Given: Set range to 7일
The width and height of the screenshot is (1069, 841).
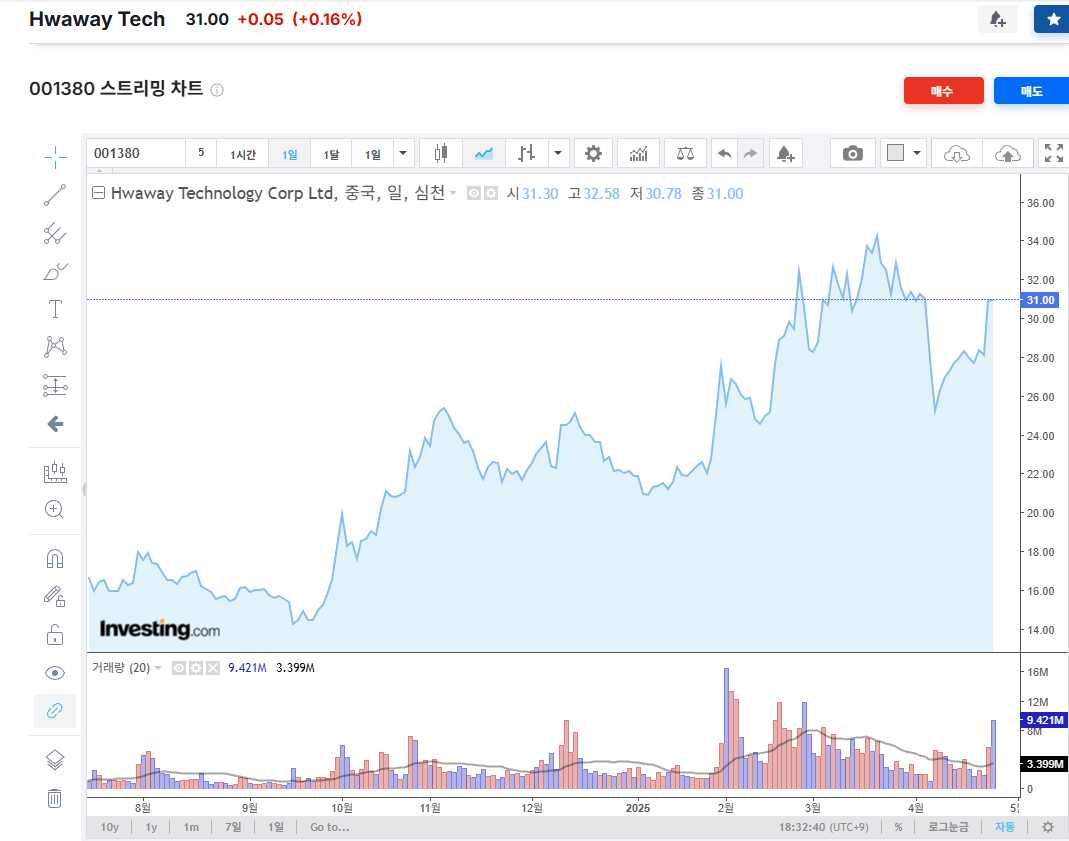Looking at the screenshot, I should (x=233, y=827).
